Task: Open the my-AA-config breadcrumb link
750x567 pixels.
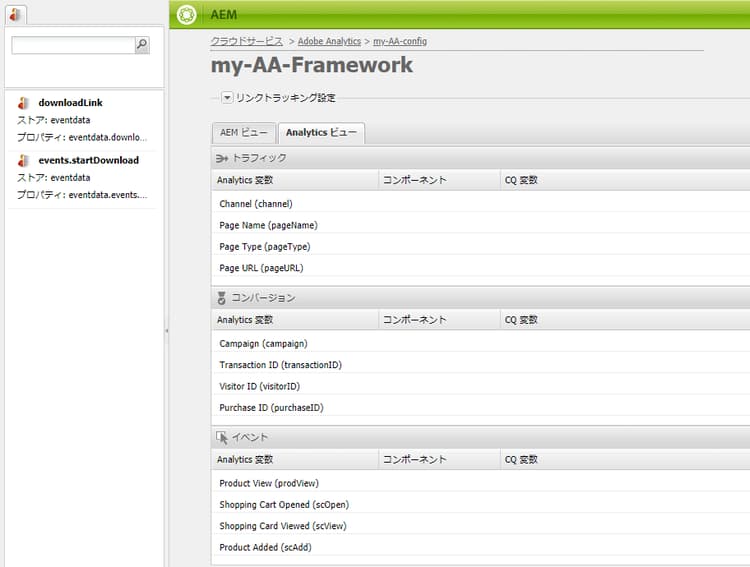Action: point(400,42)
